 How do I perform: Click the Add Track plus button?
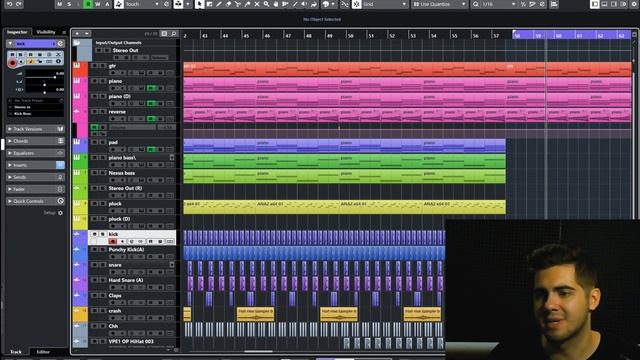78,33
